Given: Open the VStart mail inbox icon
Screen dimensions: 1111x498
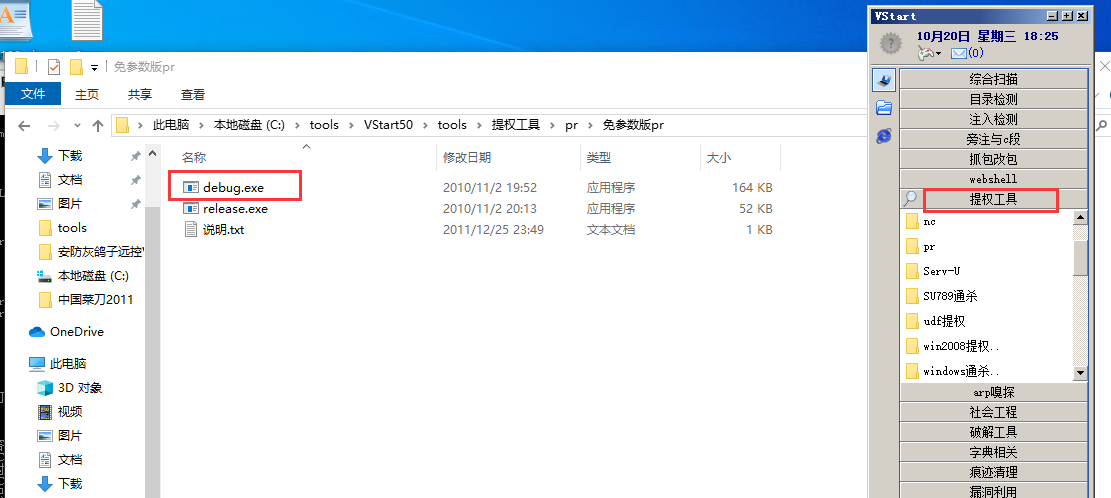Looking at the screenshot, I should [x=958, y=53].
